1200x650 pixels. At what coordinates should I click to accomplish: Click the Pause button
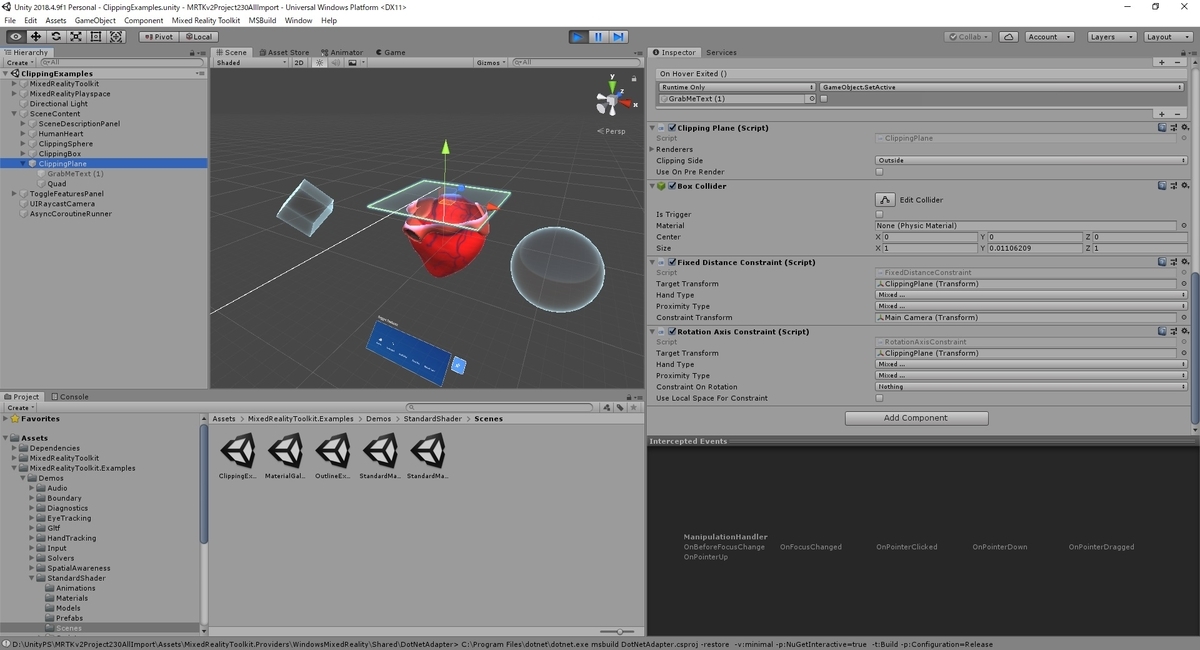598,37
